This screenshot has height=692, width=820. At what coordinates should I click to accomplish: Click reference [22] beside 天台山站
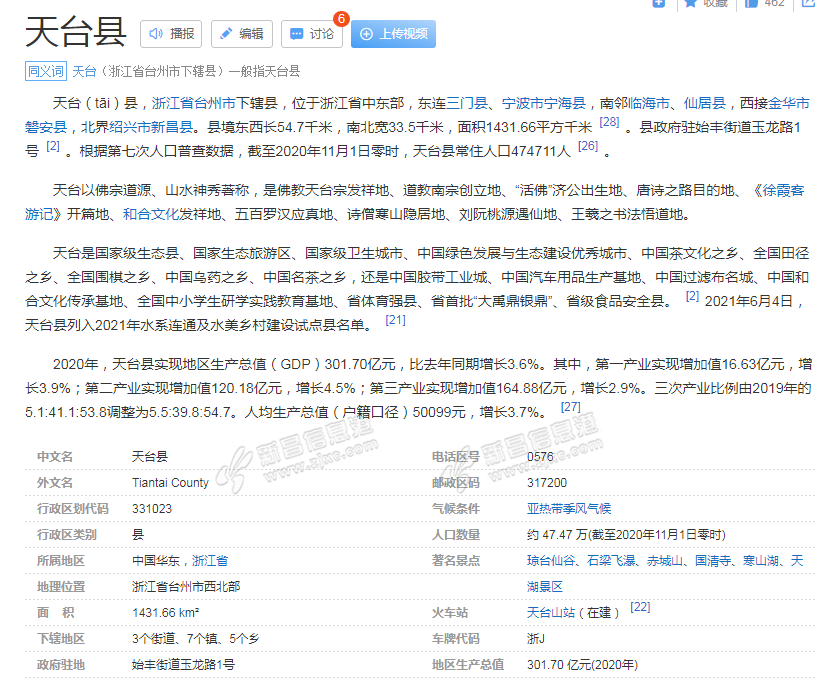tap(640, 607)
